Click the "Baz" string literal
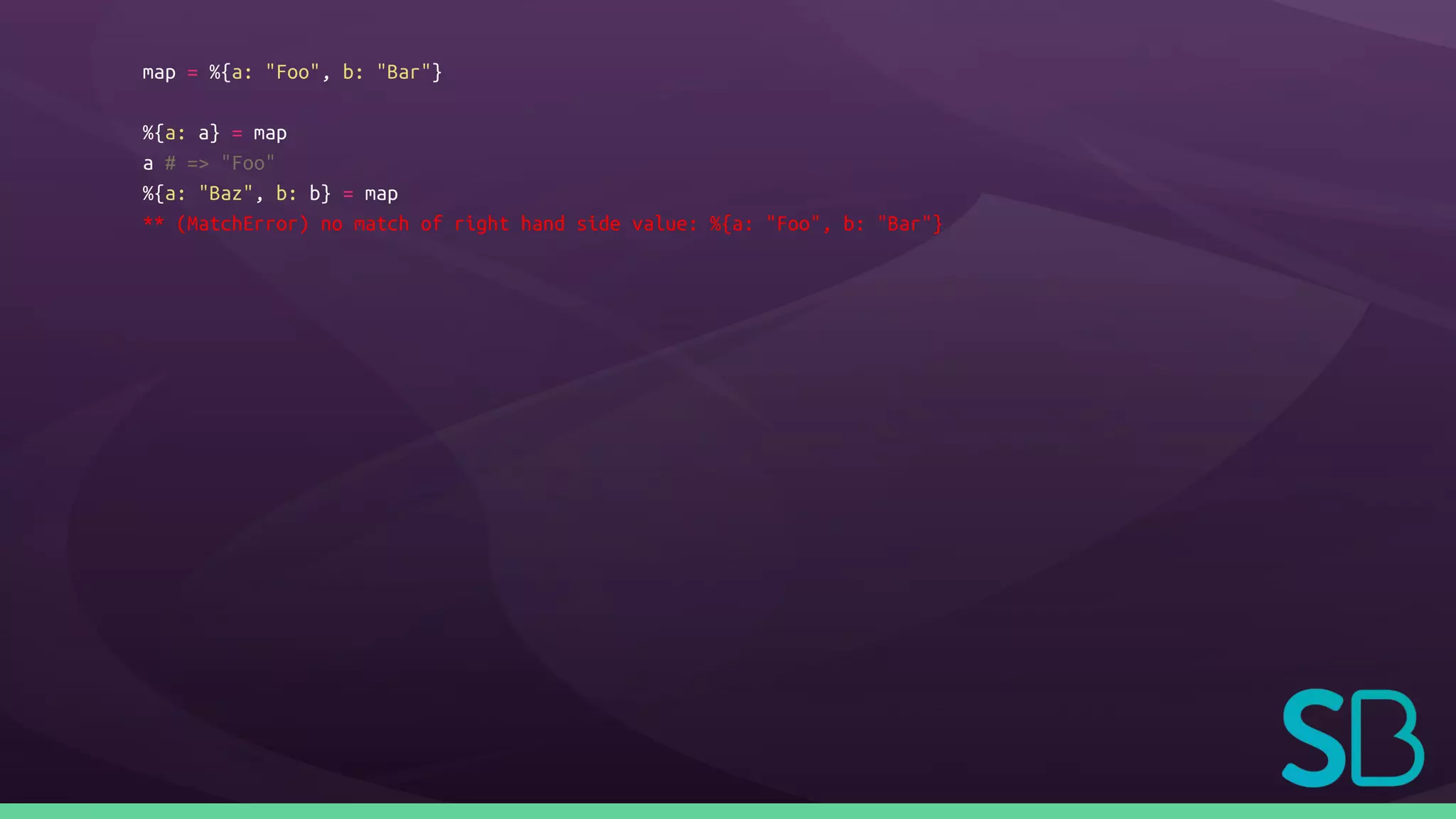The image size is (1456, 819). [x=226, y=193]
